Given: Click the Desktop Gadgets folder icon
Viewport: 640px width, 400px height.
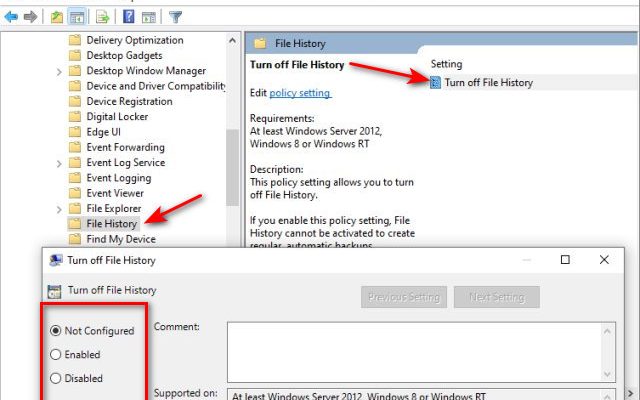Looking at the screenshot, I should [x=75, y=55].
